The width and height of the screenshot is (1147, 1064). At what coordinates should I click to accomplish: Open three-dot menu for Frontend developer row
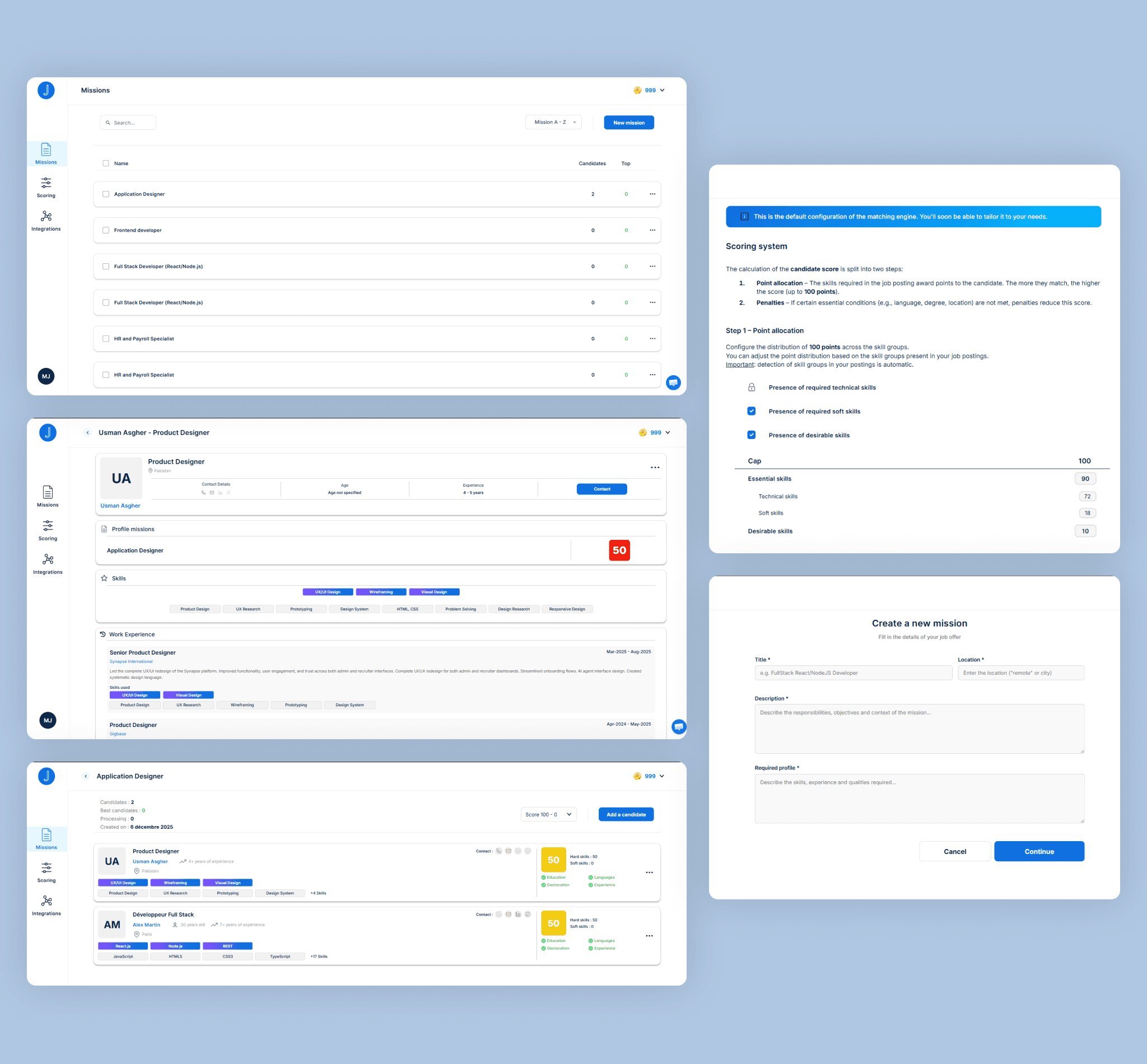[652, 230]
